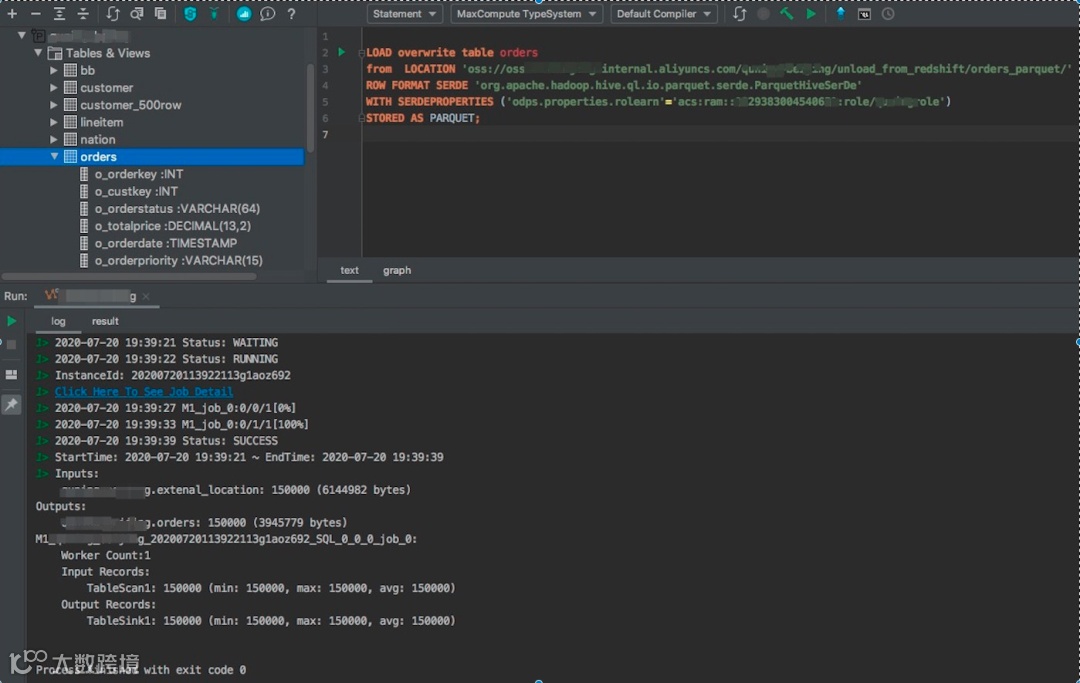Switch to the result tab

[x=105, y=321]
